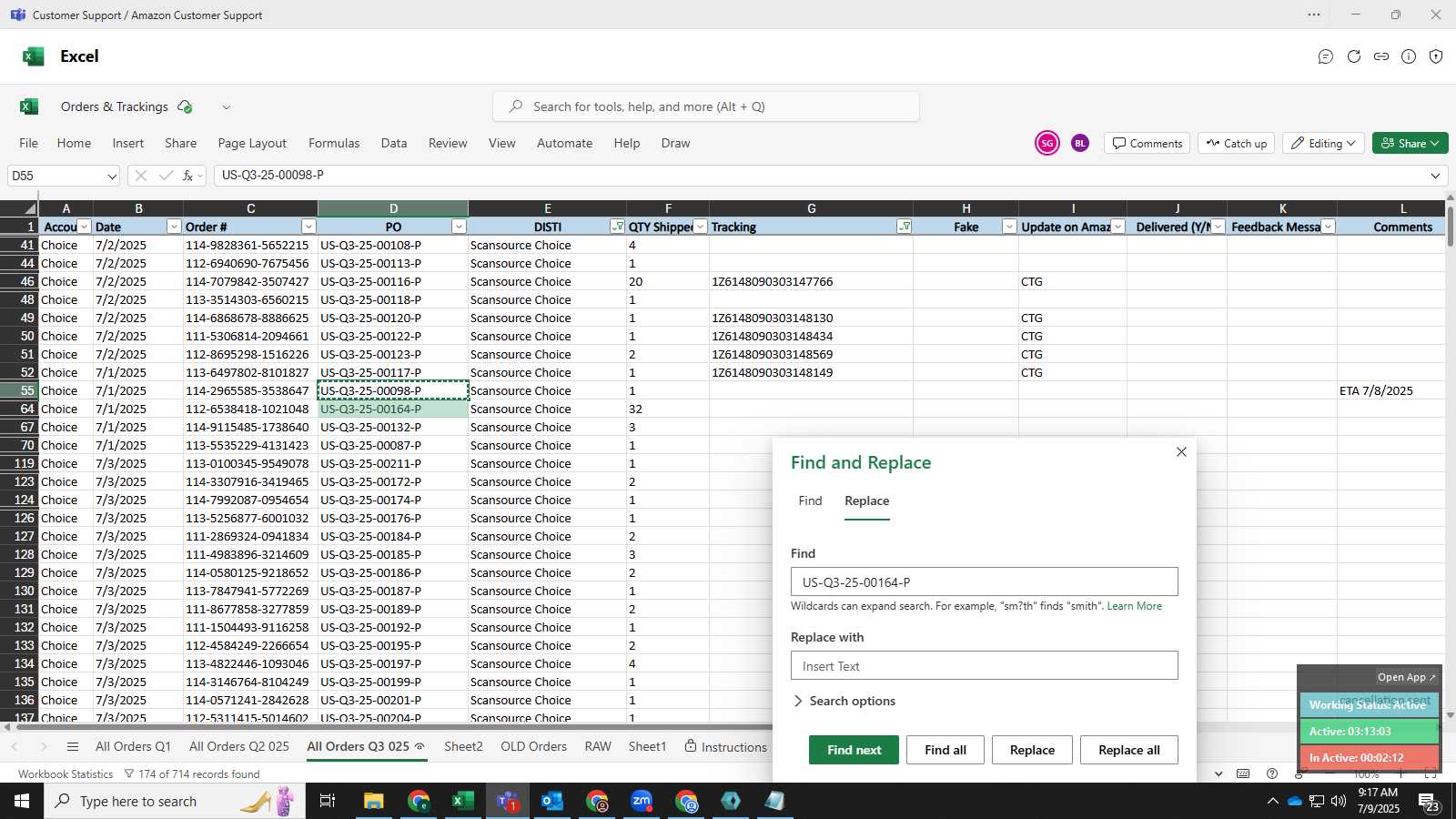Open the Fake column filter dropdown

click(1009, 227)
